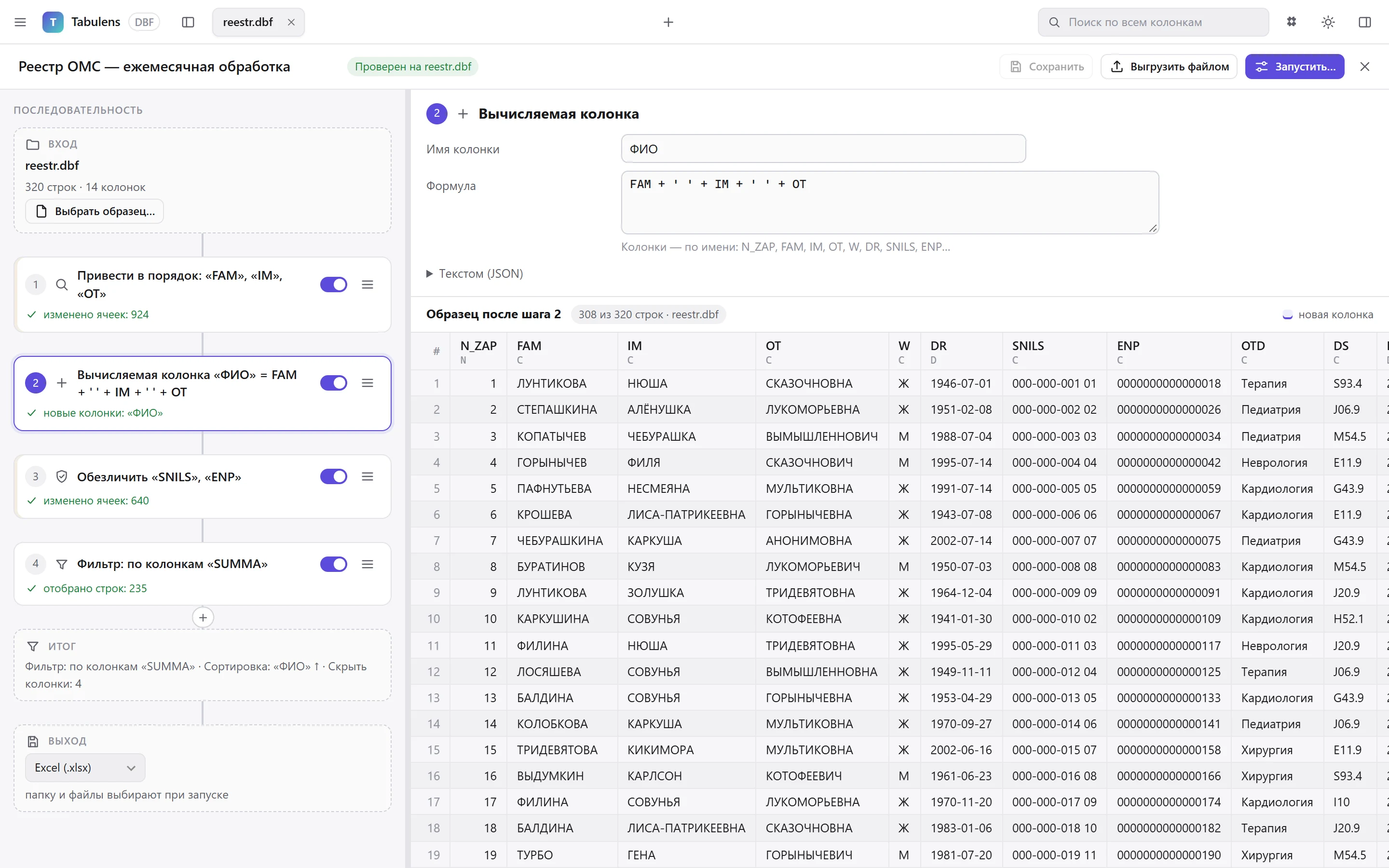Add a new tab with plus icon

(668, 22)
